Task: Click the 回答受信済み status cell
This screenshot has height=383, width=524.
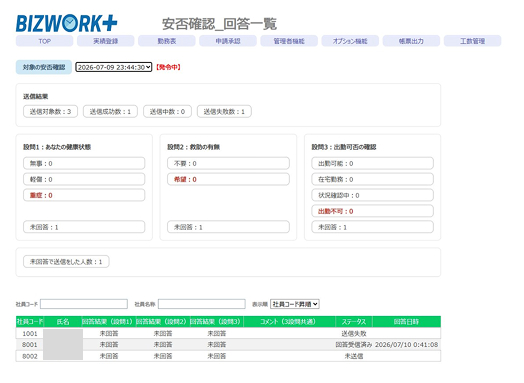Action: (x=354, y=345)
